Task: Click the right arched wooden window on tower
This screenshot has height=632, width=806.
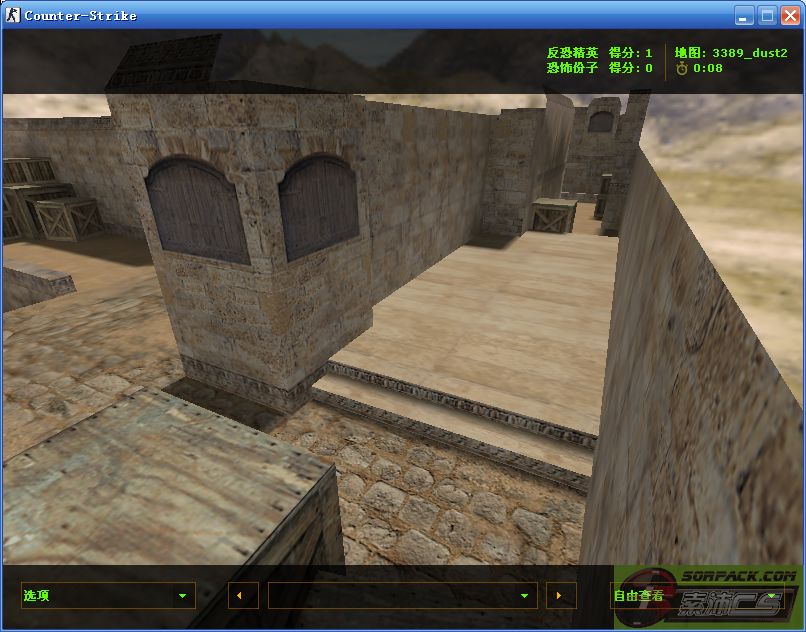Action: point(318,205)
